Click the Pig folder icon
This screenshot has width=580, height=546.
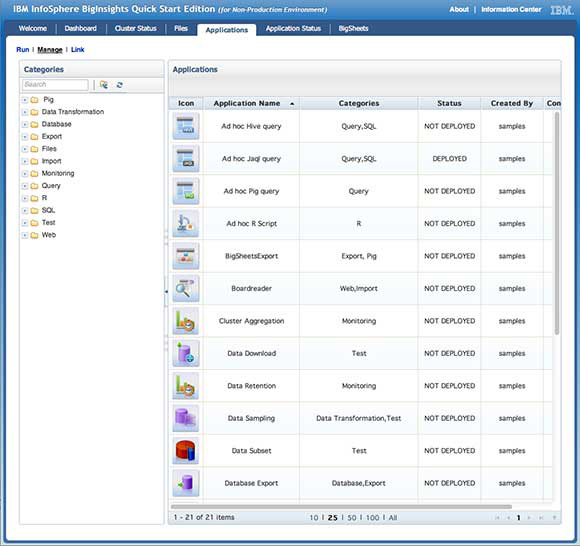(34, 100)
